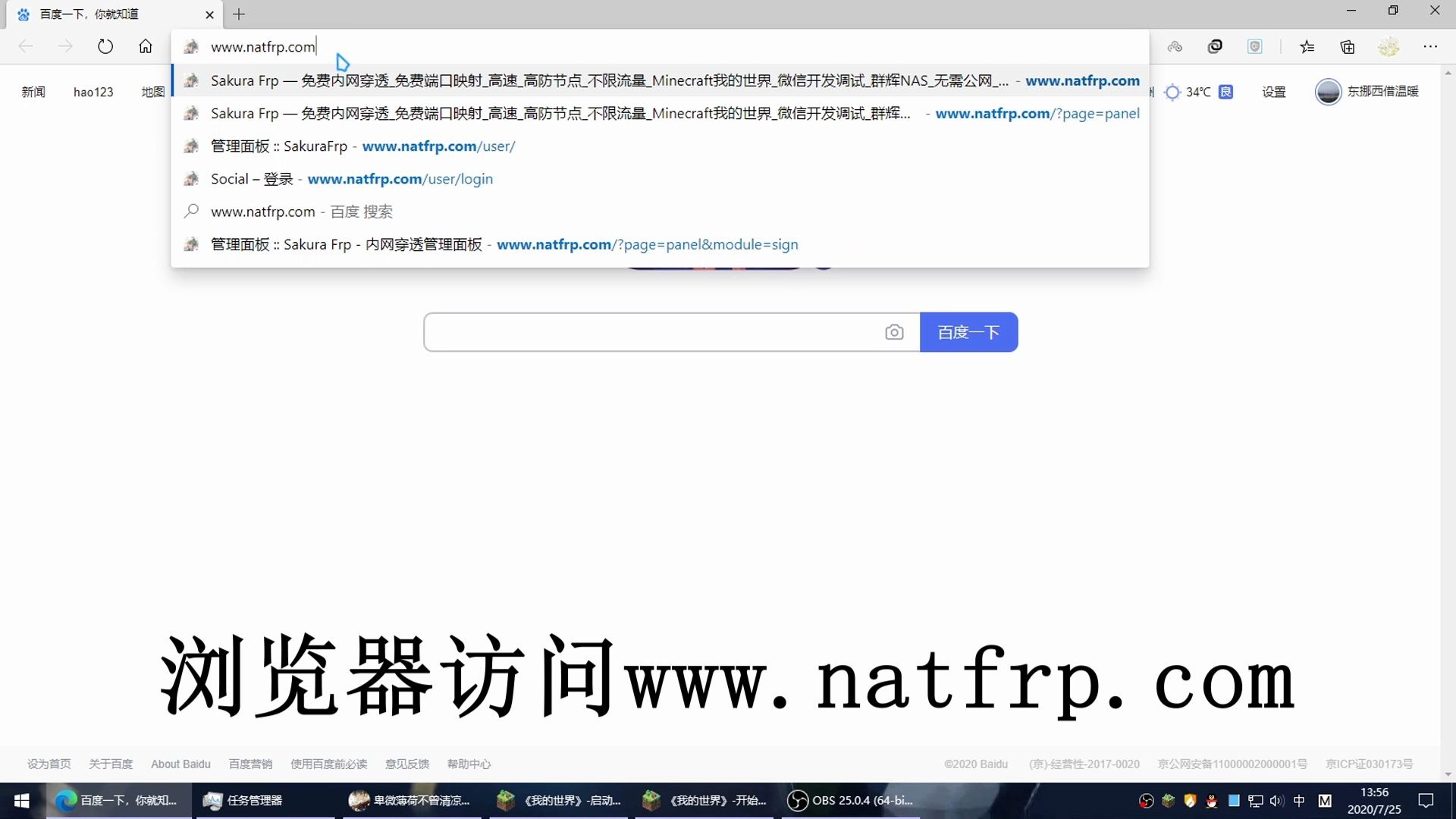Open the clock showing 13:56
The height and width of the screenshot is (819, 1456).
point(1374,801)
